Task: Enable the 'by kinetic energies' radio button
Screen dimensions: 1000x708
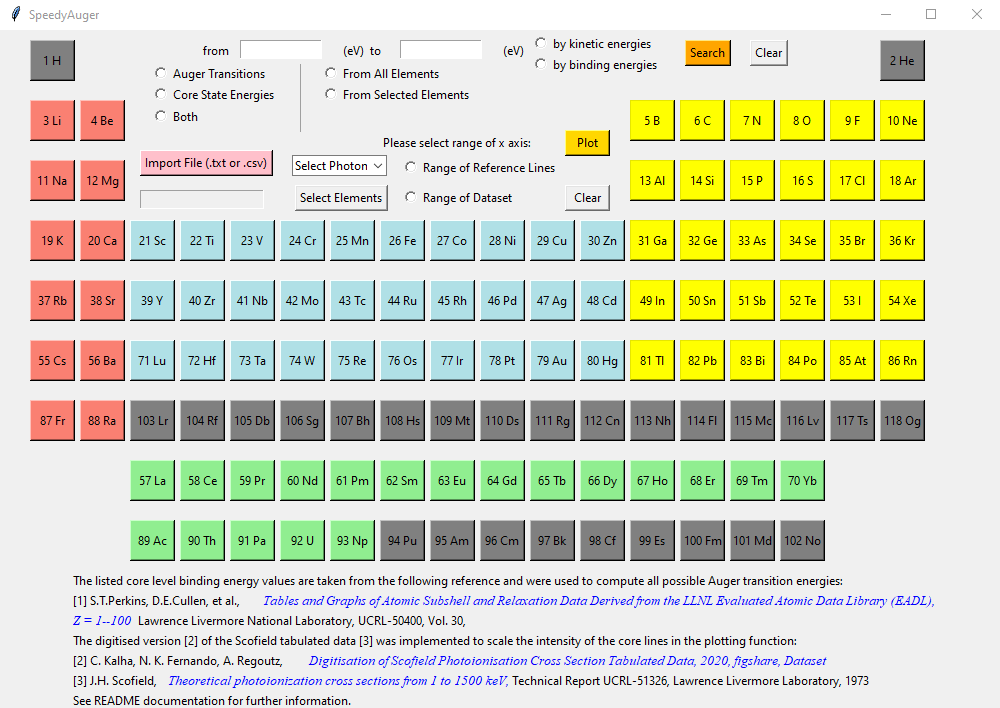Action: coord(541,44)
